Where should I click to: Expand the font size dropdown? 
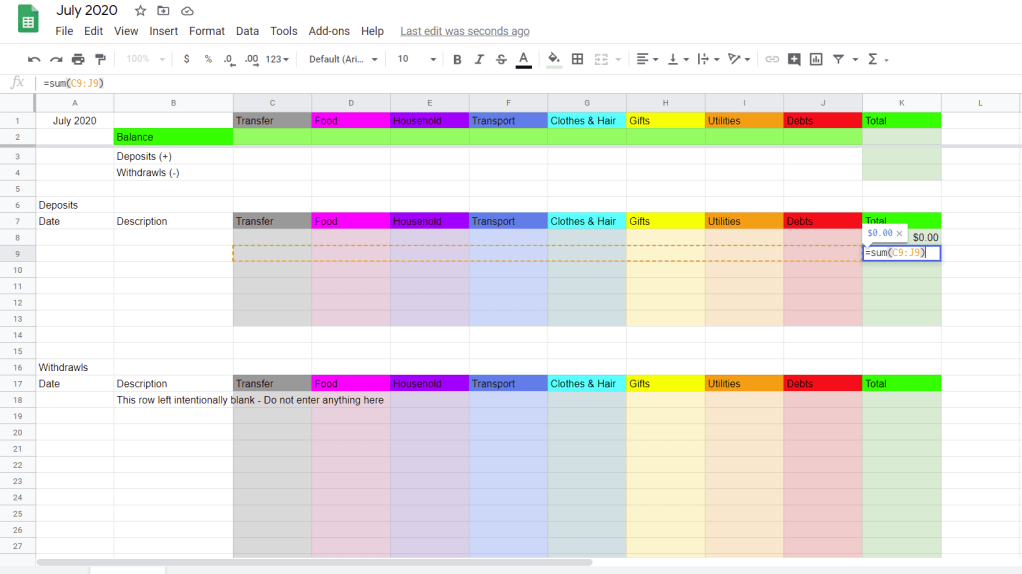[x=416, y=60]
